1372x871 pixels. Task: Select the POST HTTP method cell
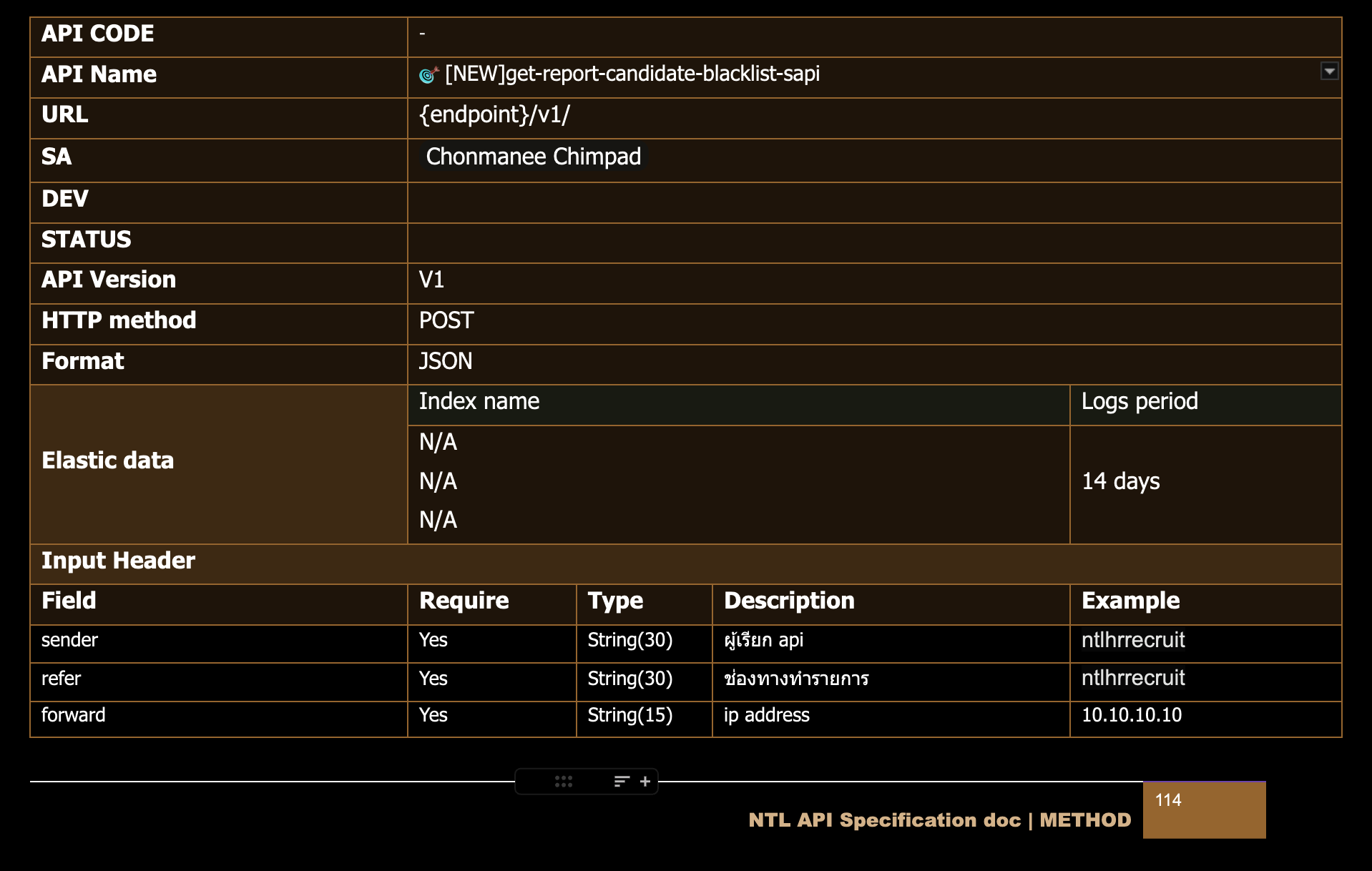pos(446,320)
